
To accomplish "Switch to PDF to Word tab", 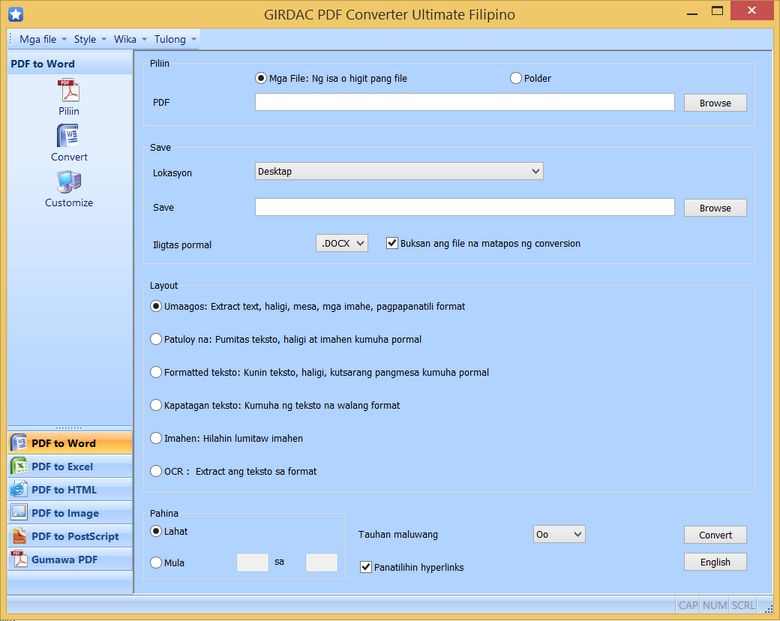I will click(70, 443).
